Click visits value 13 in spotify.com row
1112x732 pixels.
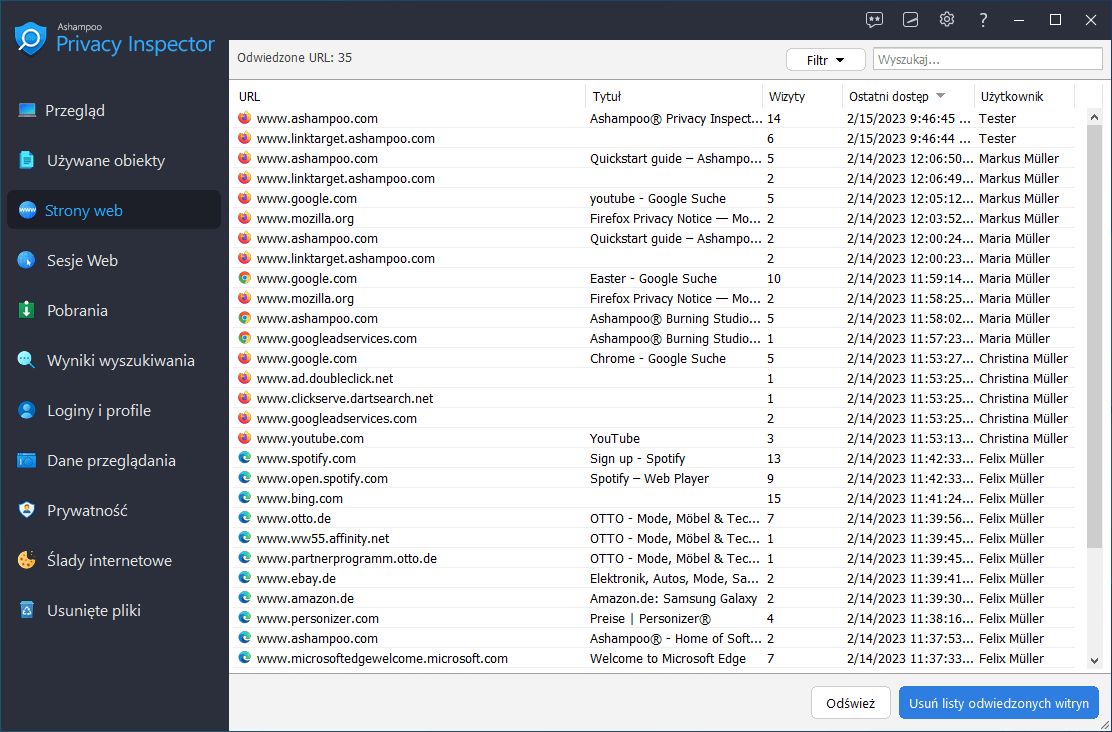(774, 458)
